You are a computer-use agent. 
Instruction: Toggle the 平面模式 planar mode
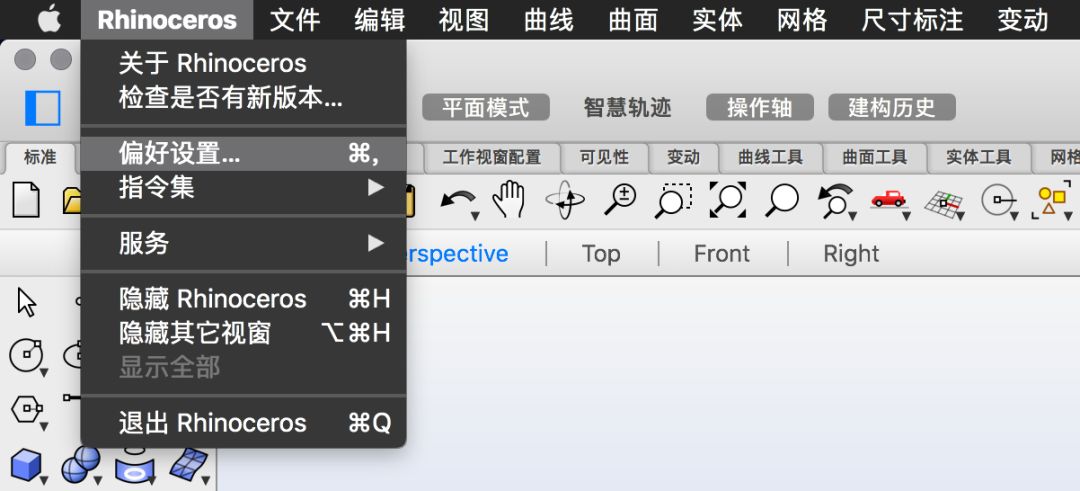click(x=487, y=108)
